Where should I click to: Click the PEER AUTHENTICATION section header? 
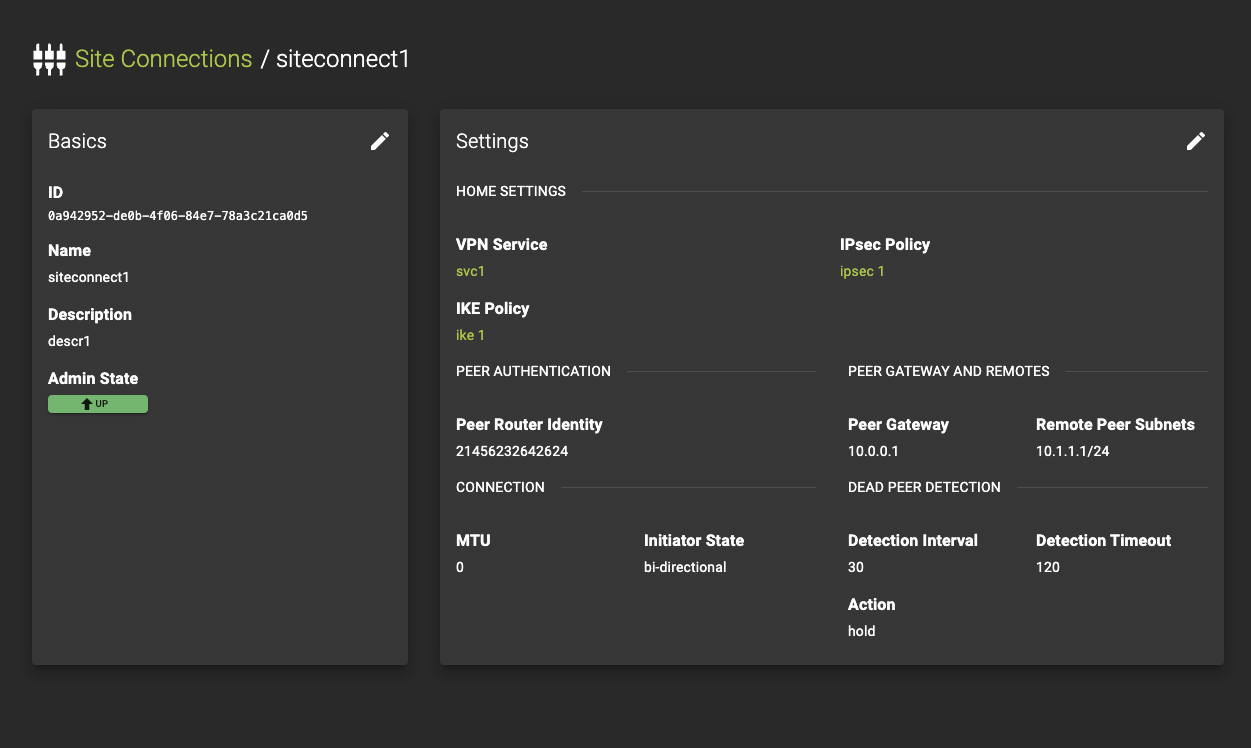coord(533,371)
